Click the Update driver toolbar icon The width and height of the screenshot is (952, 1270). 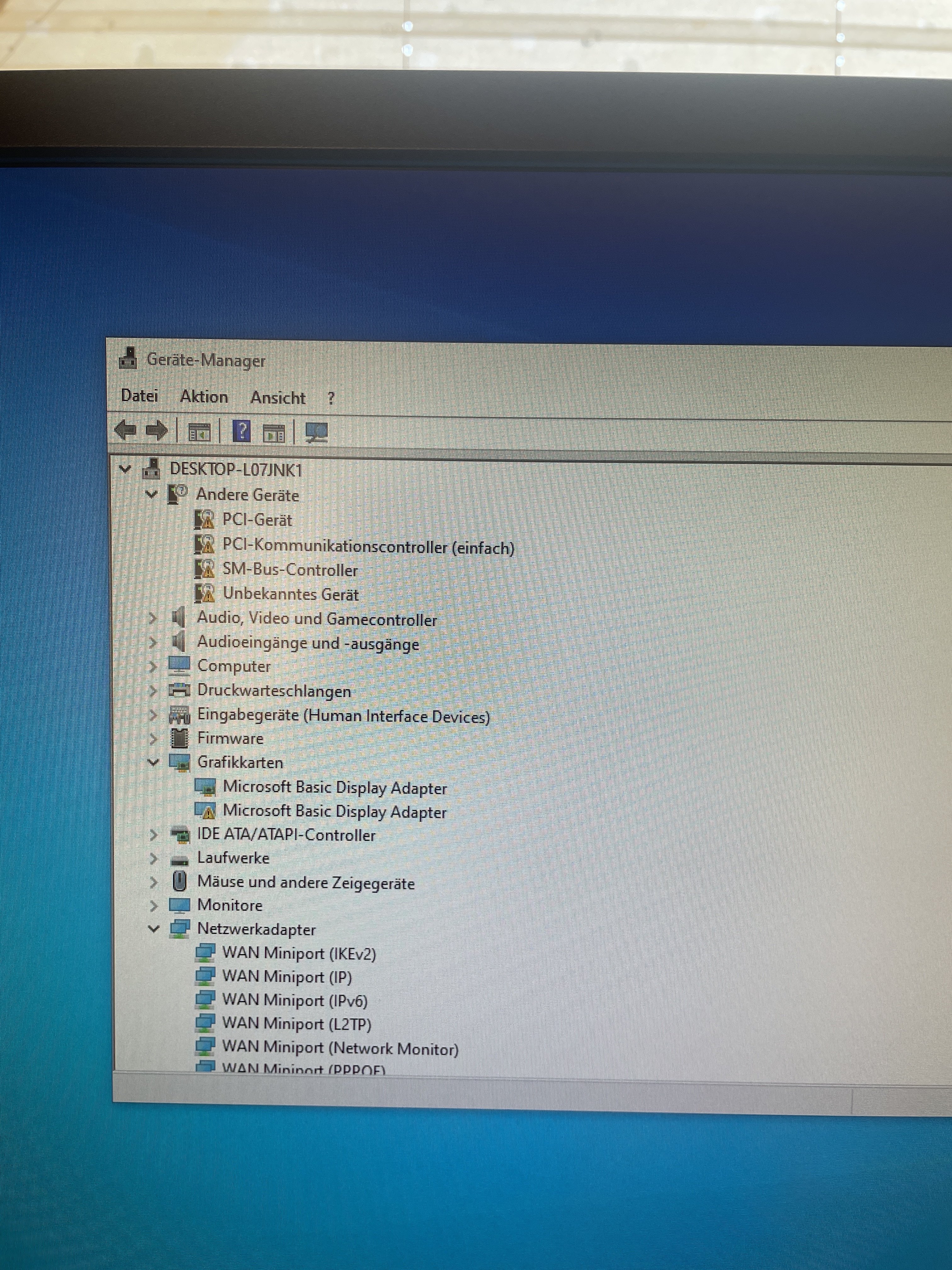[x=274, y=433]
